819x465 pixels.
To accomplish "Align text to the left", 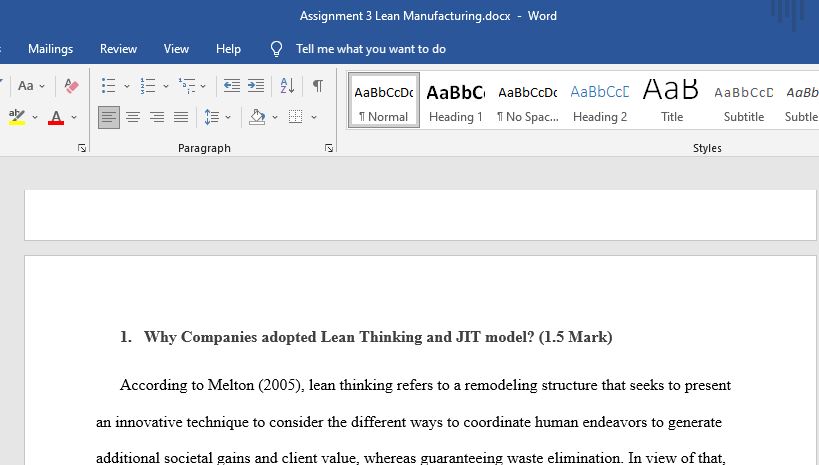I will click(109, 117).
